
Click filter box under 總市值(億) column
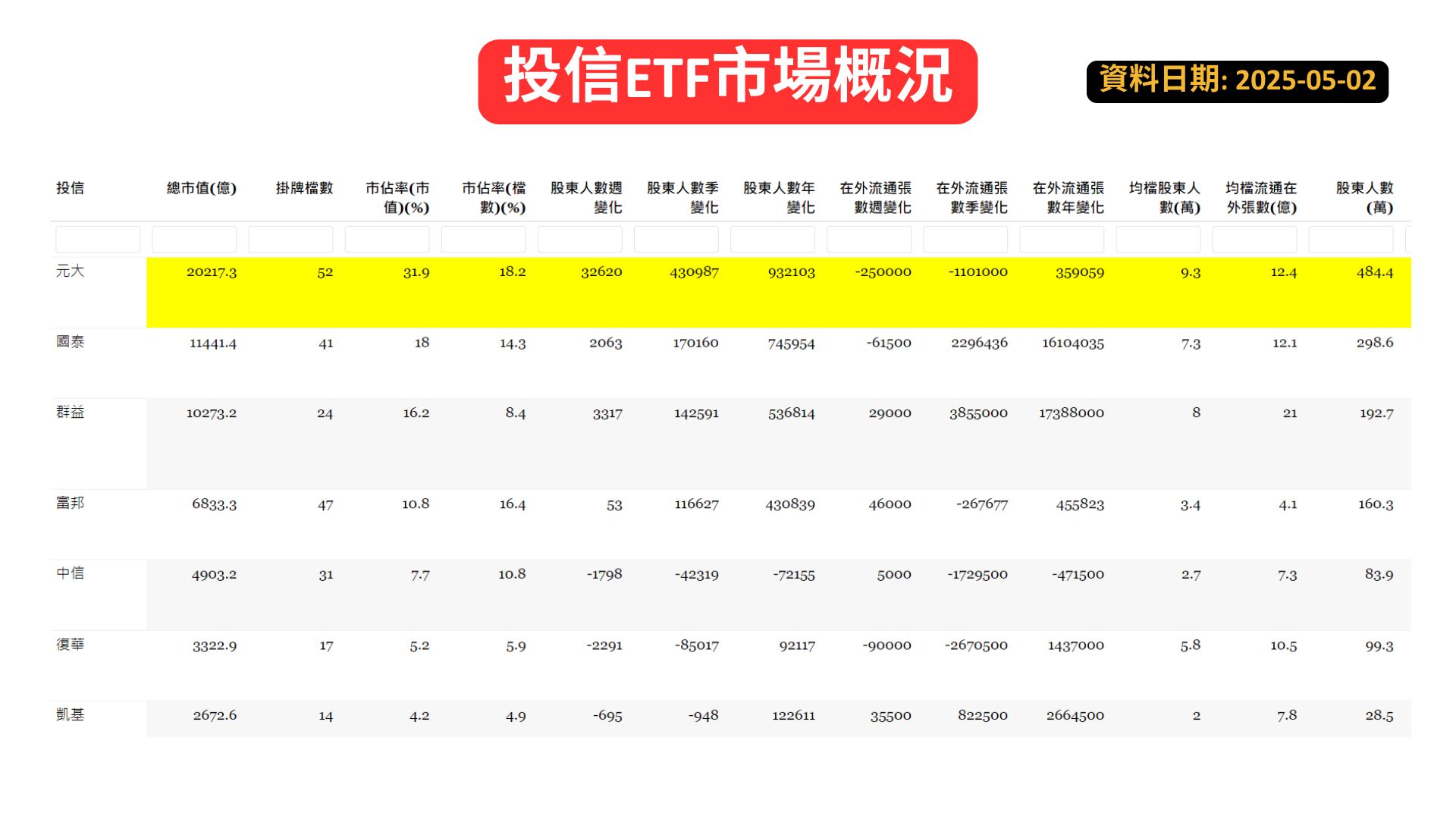click(x=194, y=240)
